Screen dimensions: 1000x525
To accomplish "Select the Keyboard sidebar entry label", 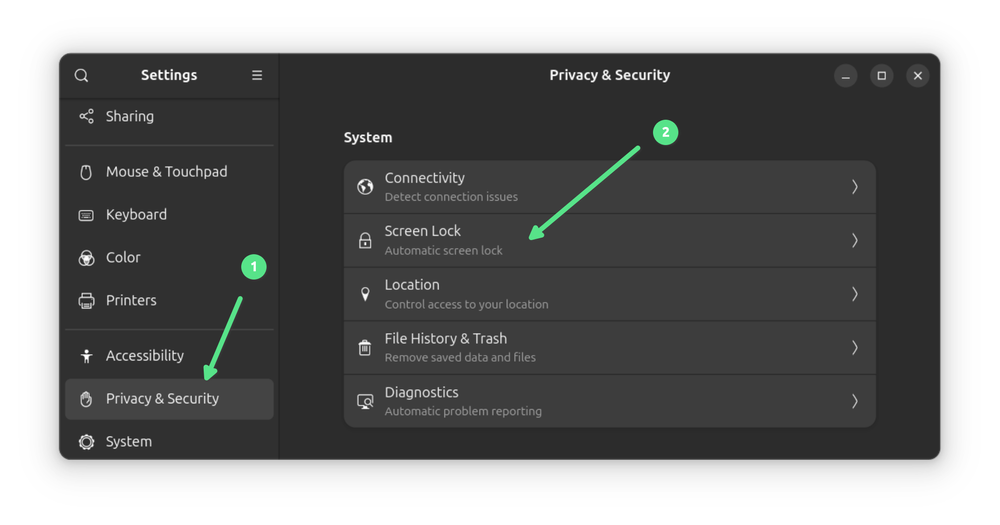I will click(136, 215).
